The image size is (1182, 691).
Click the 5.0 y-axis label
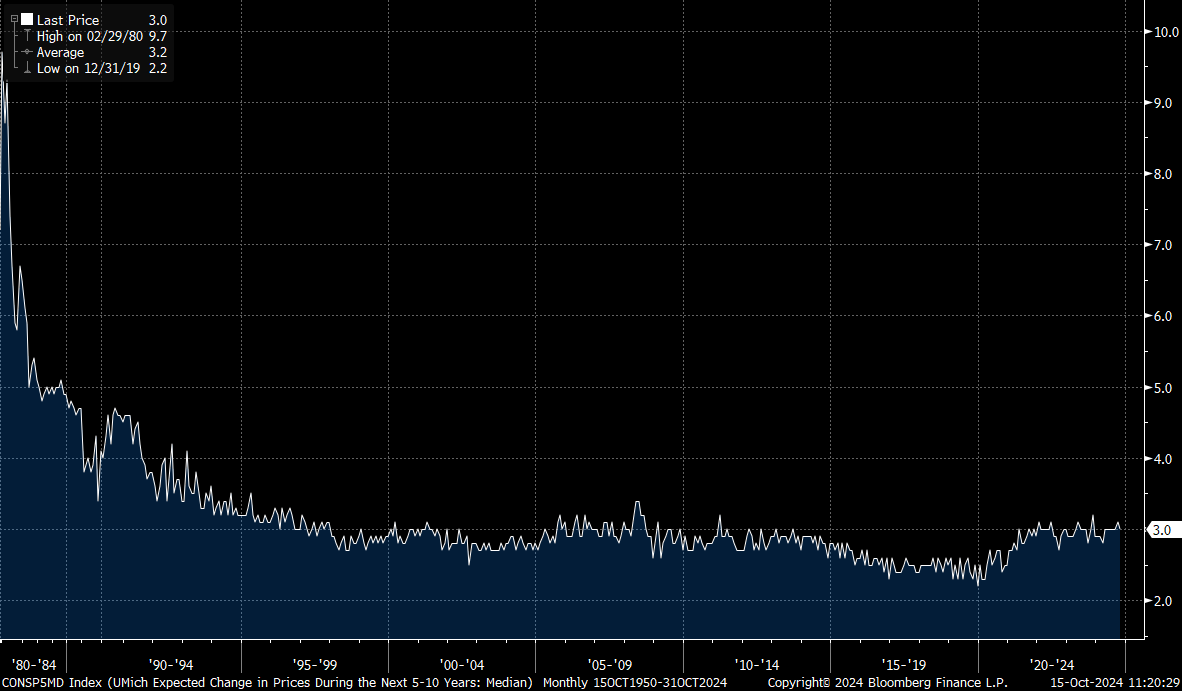(x=1162, y=388)
